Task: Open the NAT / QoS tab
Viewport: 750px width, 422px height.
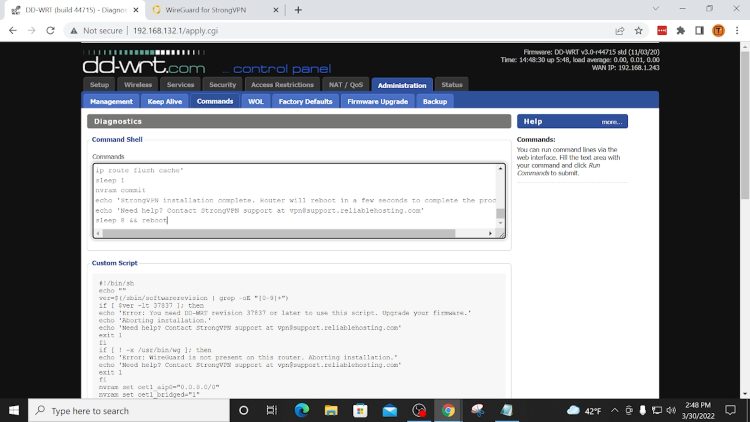Action: coord(346,85)
